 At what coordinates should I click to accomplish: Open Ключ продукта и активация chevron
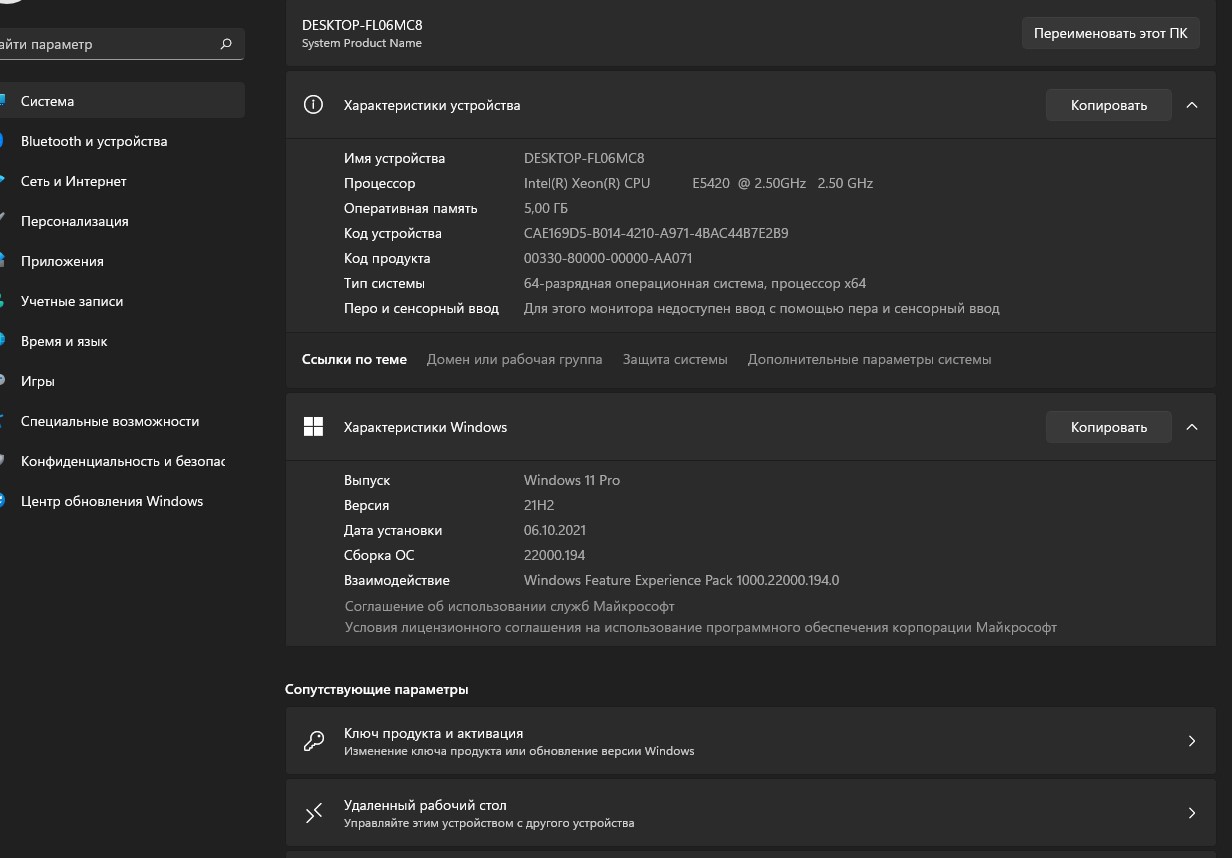tap(1192, 741)
